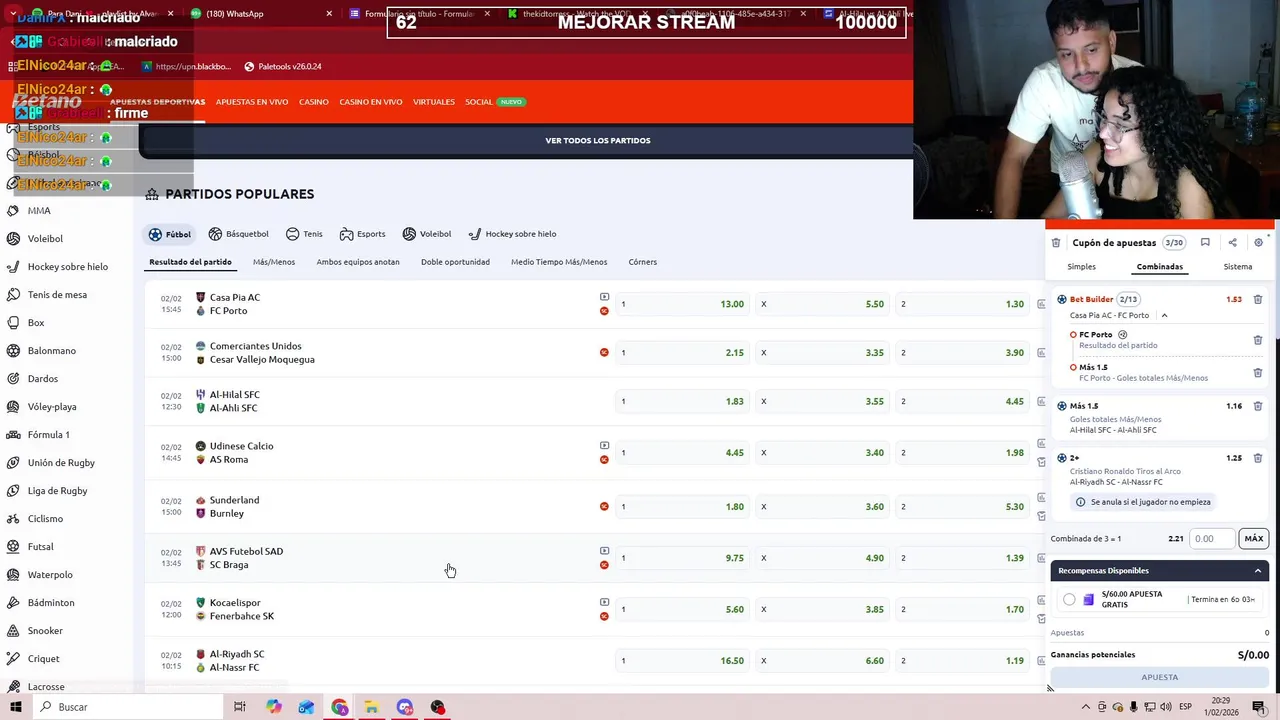This screenshot has width=1280, height=720.
Task: Select the Más/Menos market tab
Action: [x=274, y=262]
